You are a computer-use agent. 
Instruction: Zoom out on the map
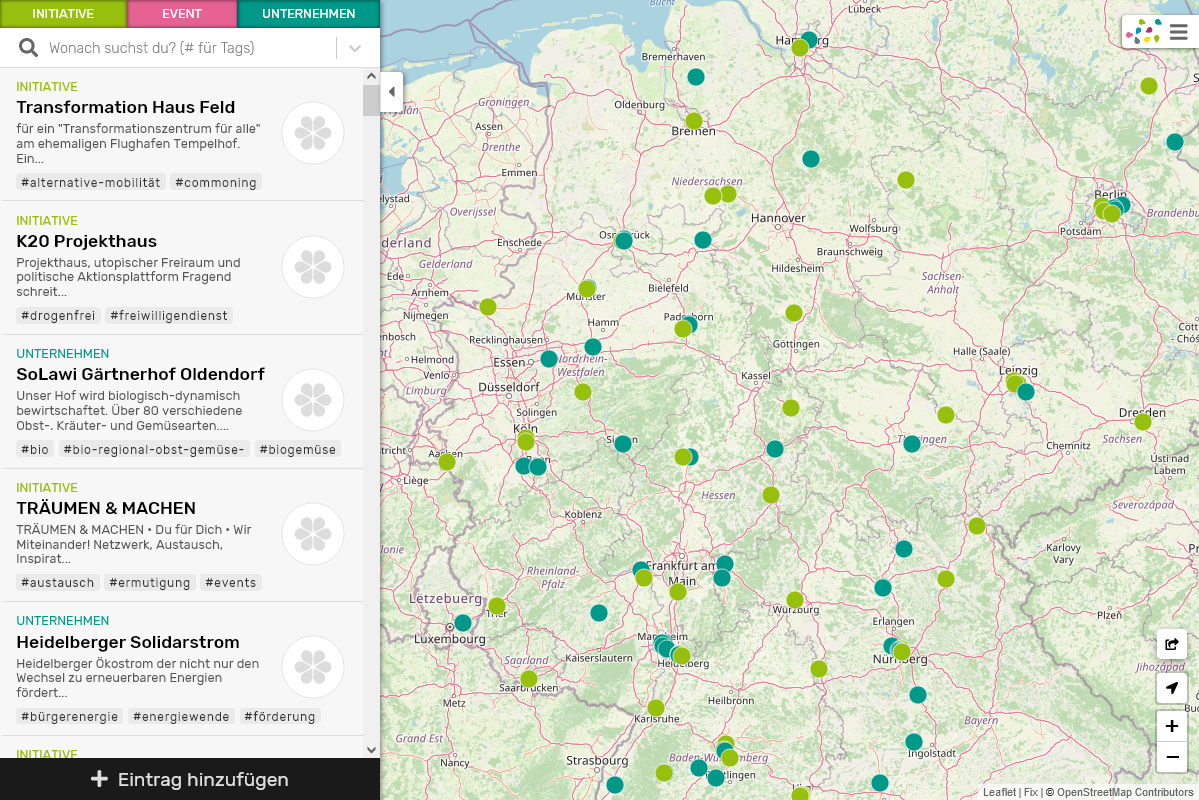pos(1171,757)
